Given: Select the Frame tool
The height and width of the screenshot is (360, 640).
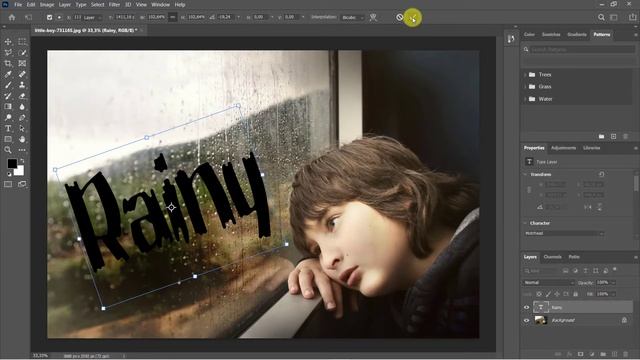Looking at the screenshot, I should tap(22, 64).
